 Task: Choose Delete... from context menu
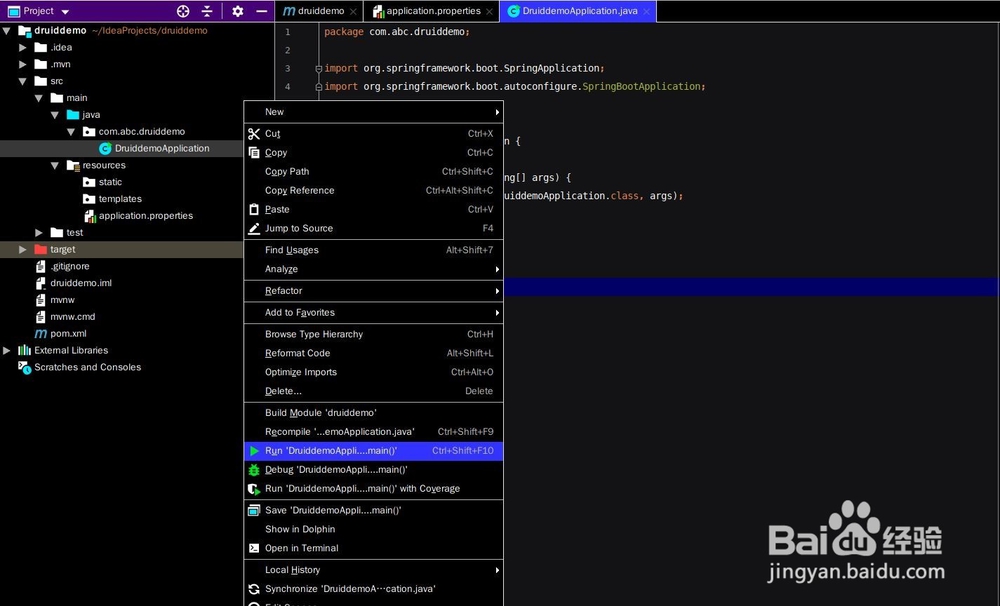click(374, 391)
